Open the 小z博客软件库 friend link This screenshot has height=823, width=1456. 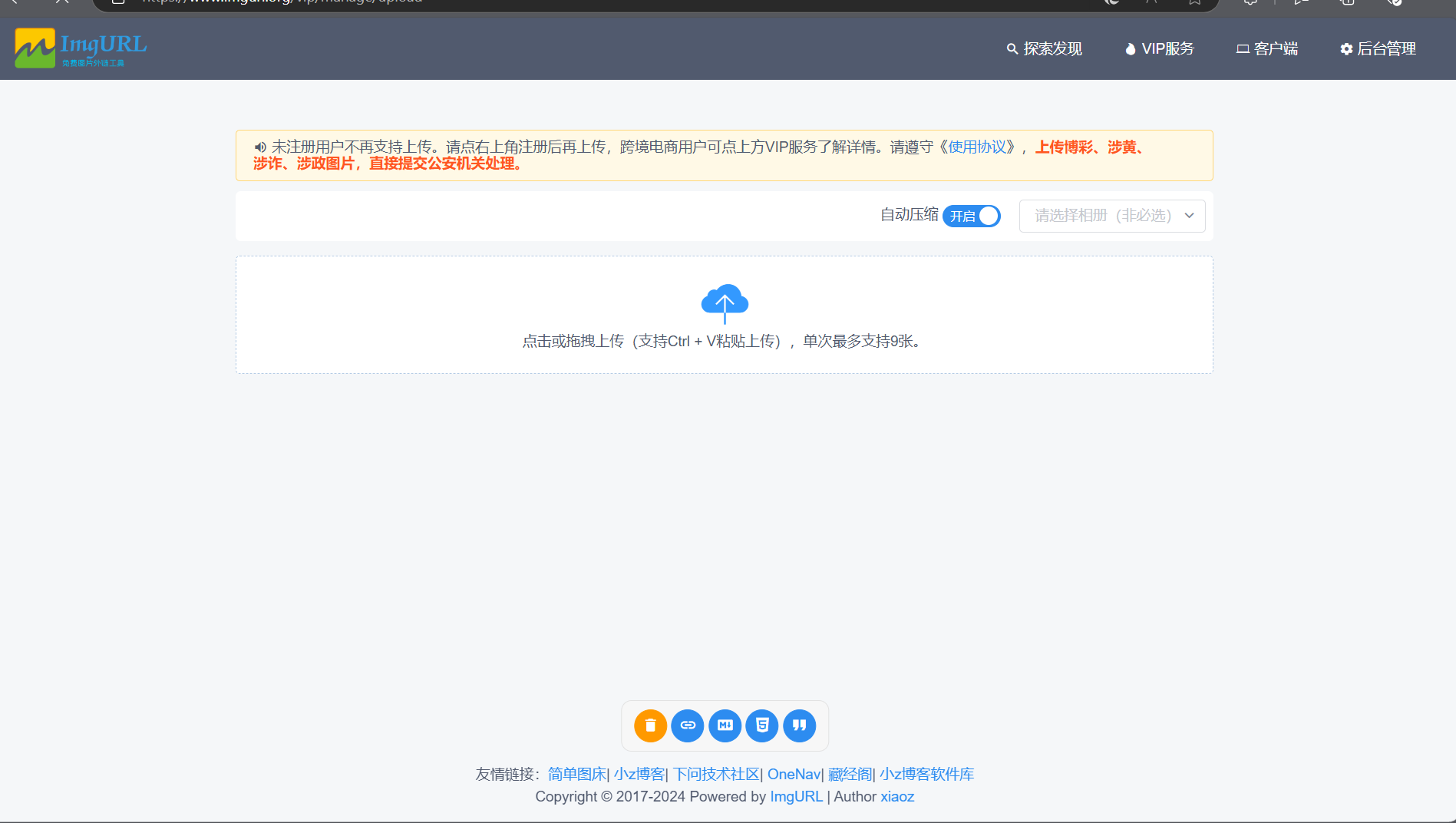[x=927, y=774]
